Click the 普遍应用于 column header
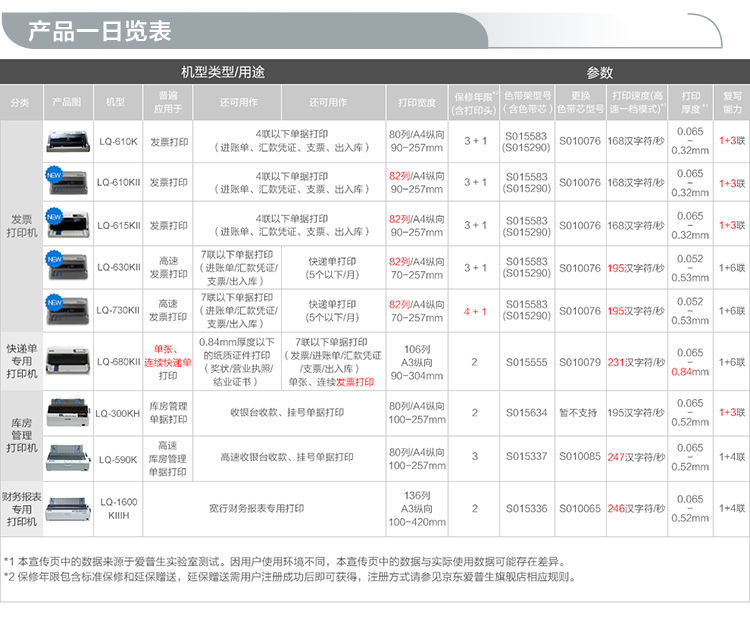 [168, 102]
